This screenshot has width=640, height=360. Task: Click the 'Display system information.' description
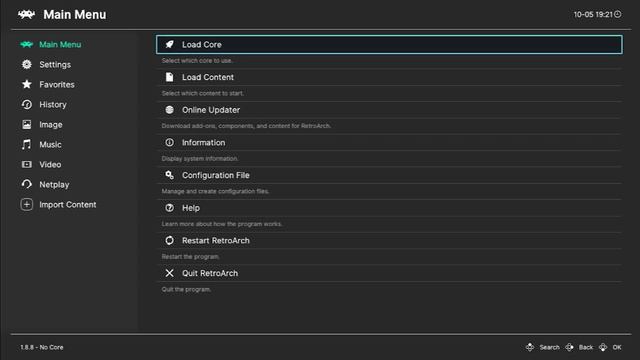point(200,158)
